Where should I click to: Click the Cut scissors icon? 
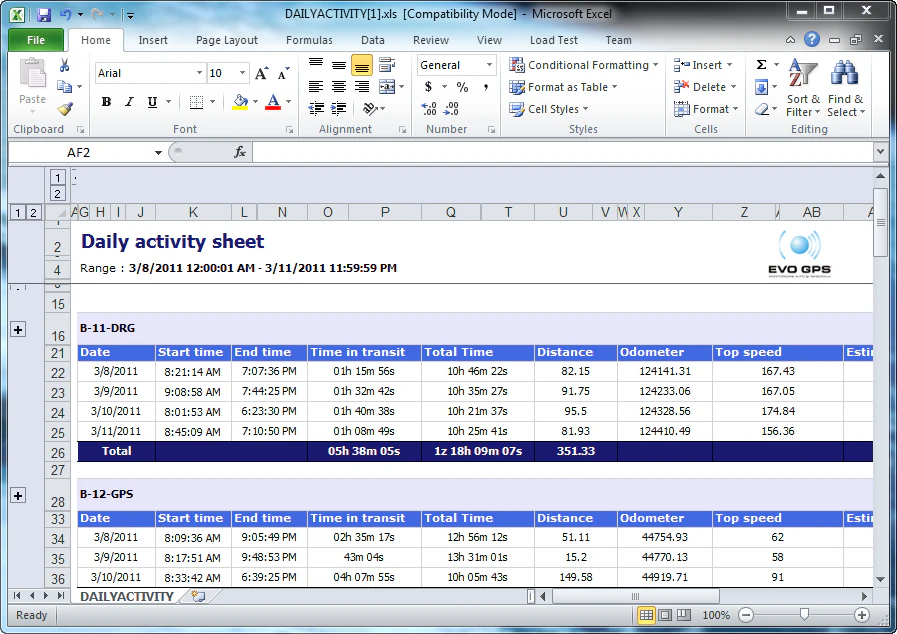[65, 65]
